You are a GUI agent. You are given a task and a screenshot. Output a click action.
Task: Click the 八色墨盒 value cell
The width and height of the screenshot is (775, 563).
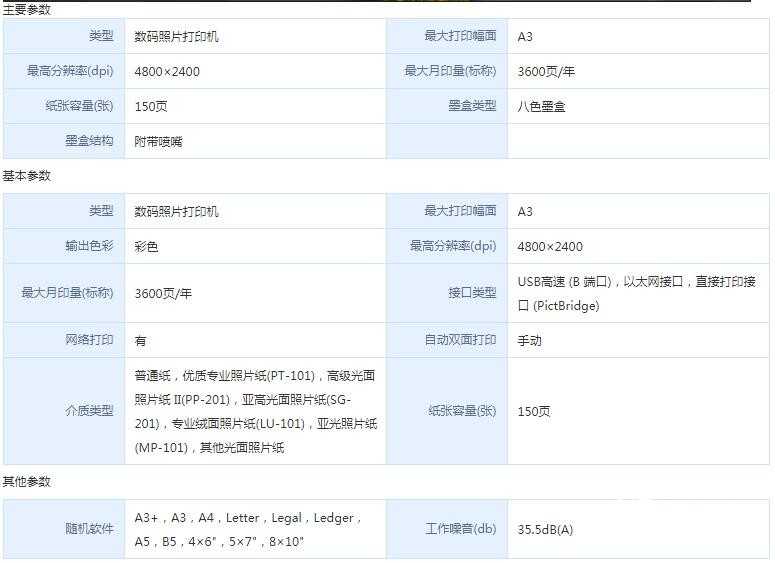click(542, 106)
